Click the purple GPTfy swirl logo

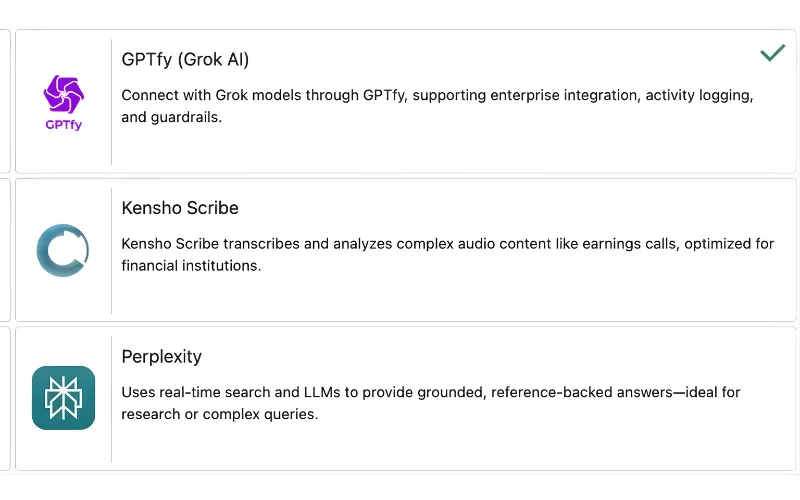tap(63, 94)
